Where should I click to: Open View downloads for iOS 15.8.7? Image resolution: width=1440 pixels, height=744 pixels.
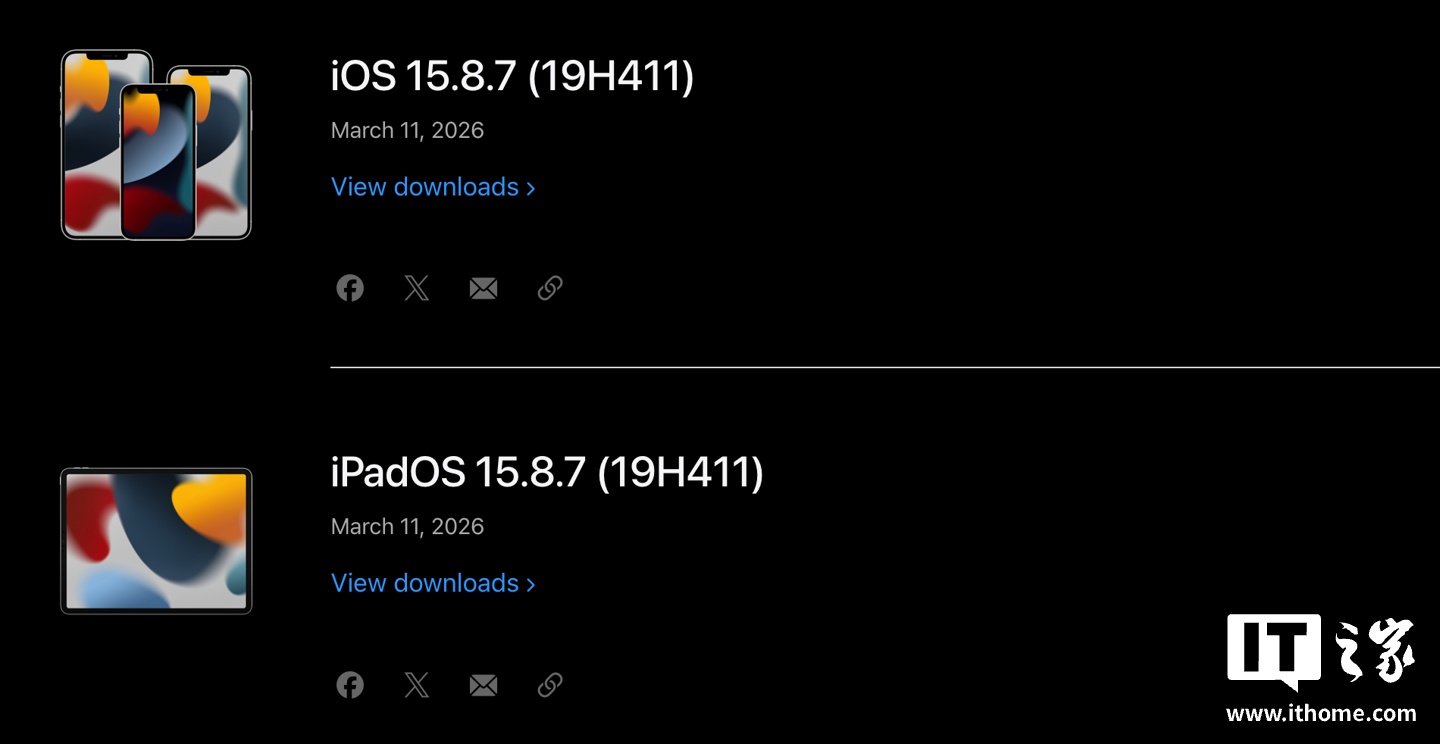tap(425, 187)
